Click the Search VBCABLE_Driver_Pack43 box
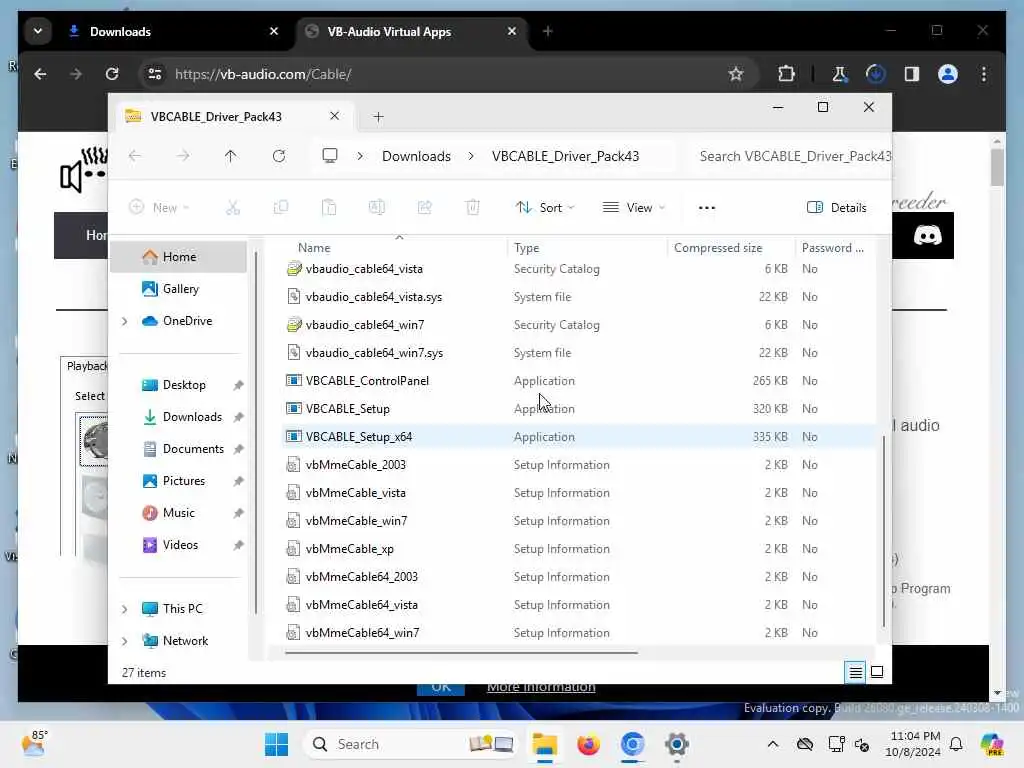The width and height of the screenshot is (1024, 768). tap(792, 156)
